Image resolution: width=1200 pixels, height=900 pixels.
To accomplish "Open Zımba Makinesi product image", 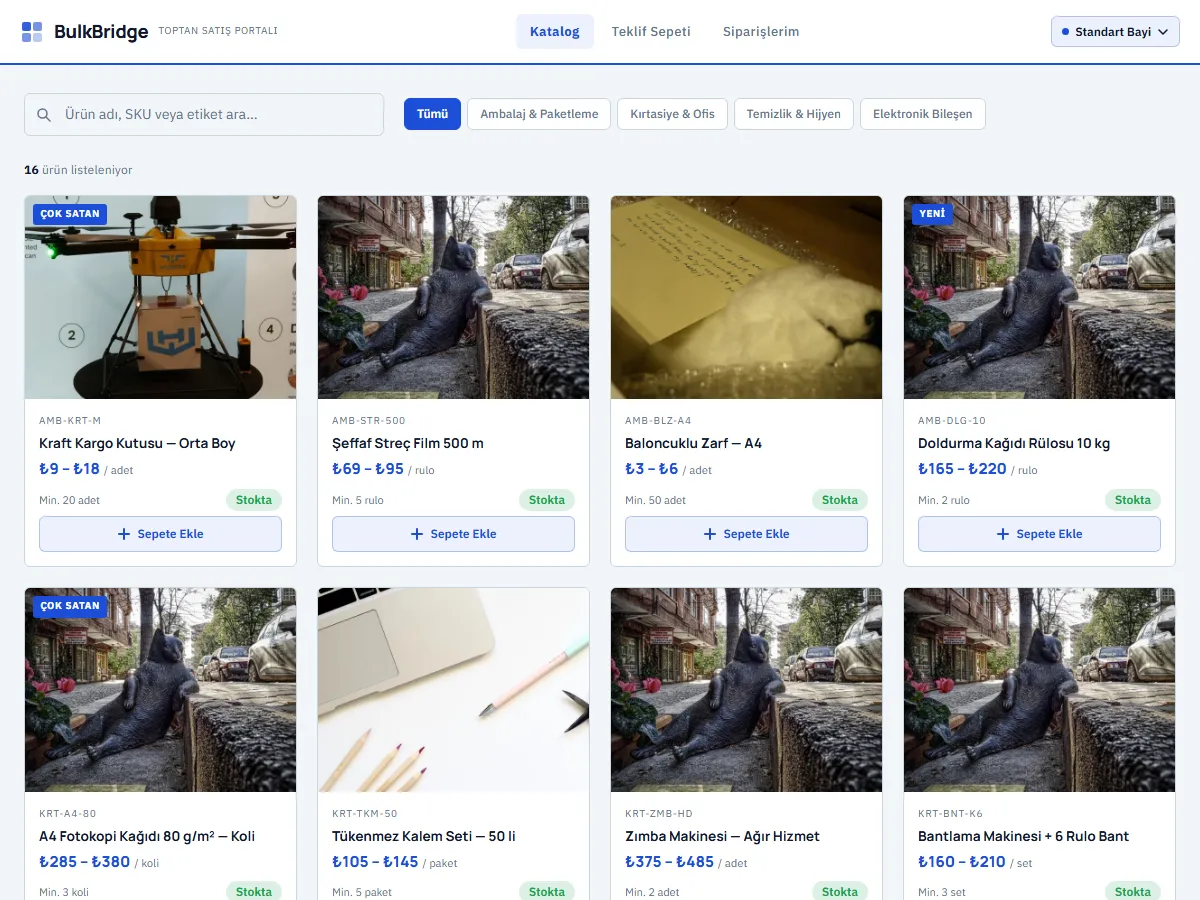I will (x=746, y=690).
